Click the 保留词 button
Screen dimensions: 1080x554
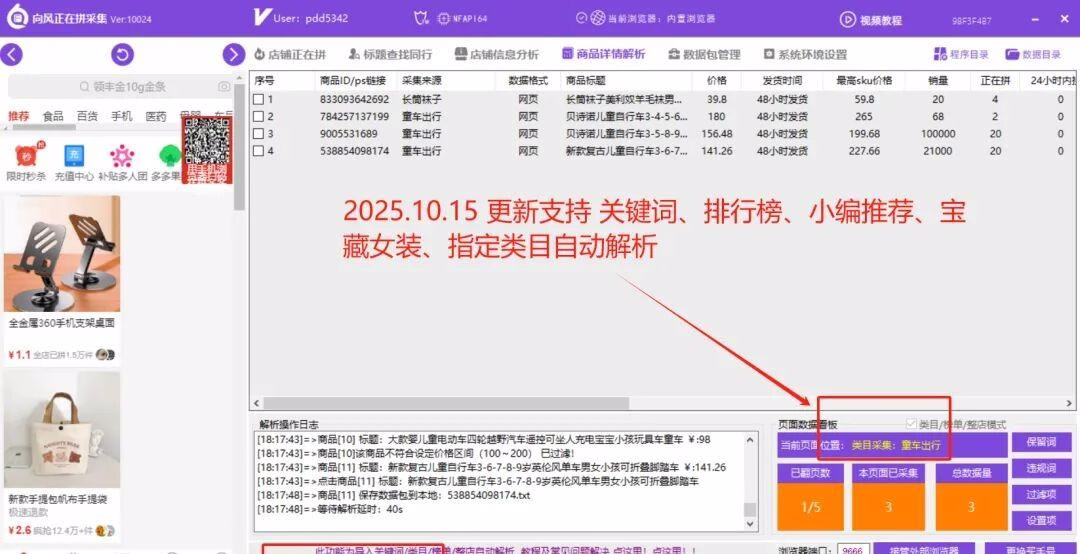(x=1041, y=442)
